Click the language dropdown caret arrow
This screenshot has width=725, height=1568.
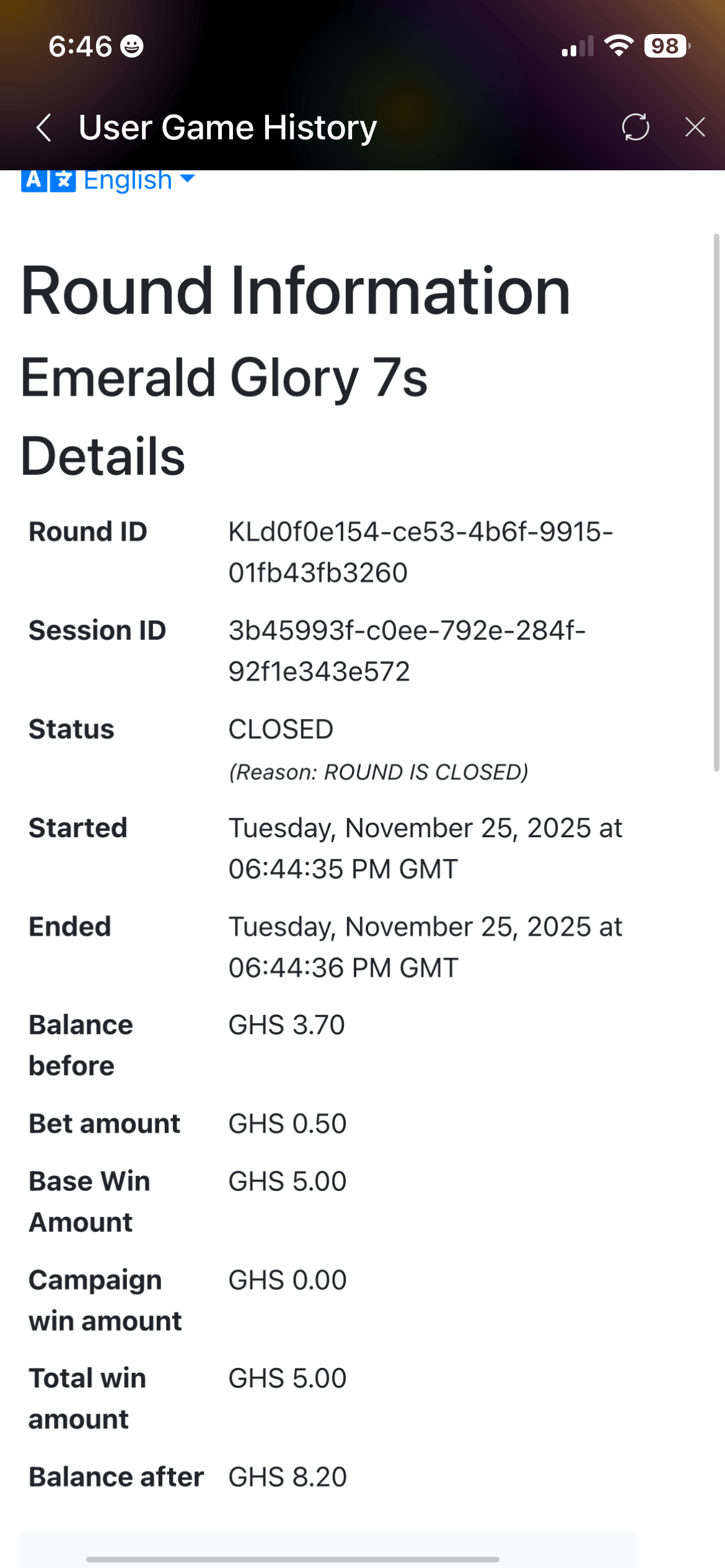point(187,179)
